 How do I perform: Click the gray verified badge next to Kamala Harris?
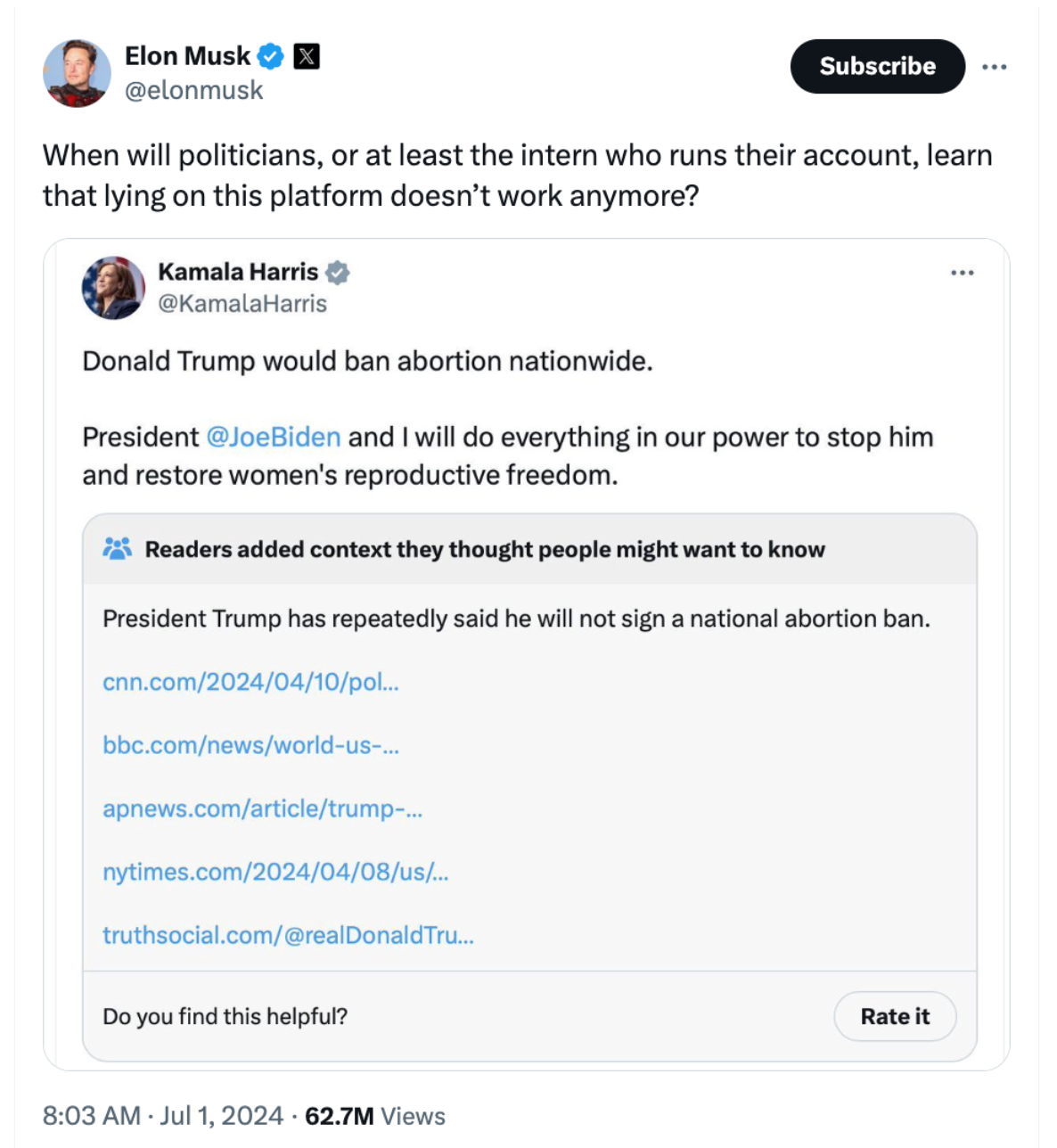(338, 272)
